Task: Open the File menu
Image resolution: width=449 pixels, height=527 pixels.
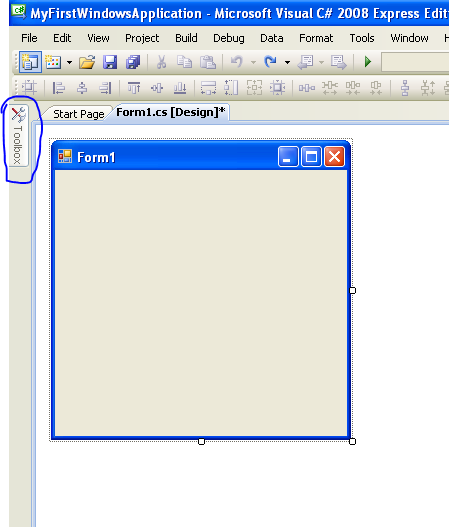Action: (29, 38)
